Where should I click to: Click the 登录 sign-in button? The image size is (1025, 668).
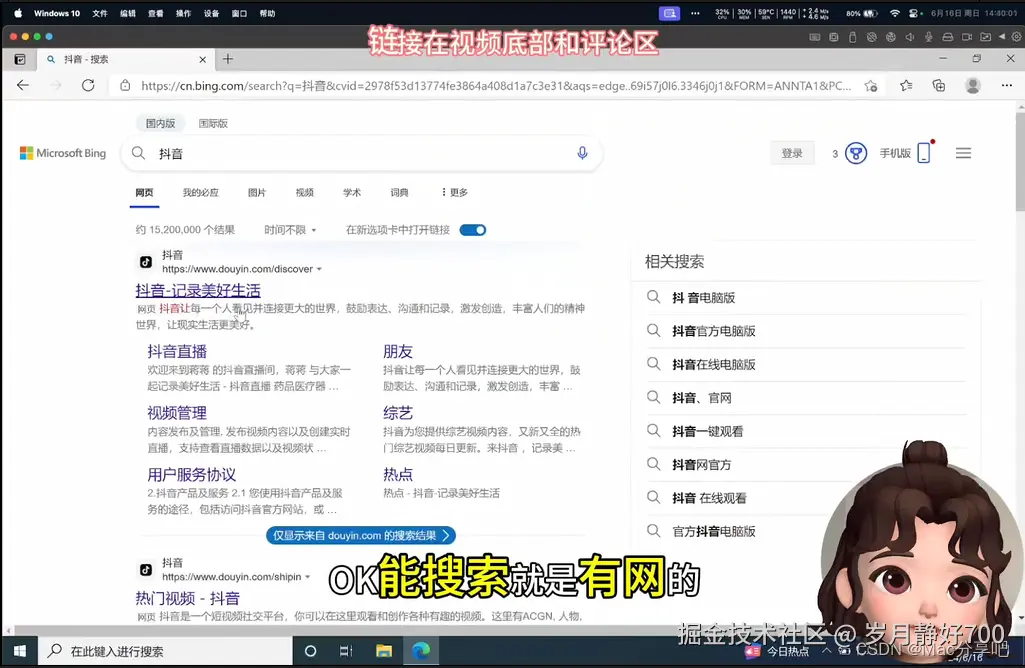pos(792,153)
